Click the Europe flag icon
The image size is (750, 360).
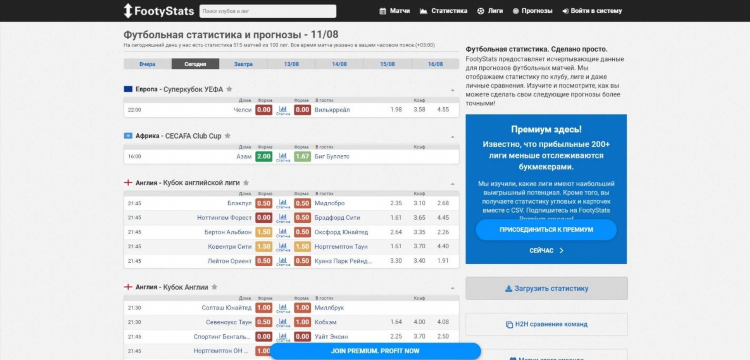(128, 89)
